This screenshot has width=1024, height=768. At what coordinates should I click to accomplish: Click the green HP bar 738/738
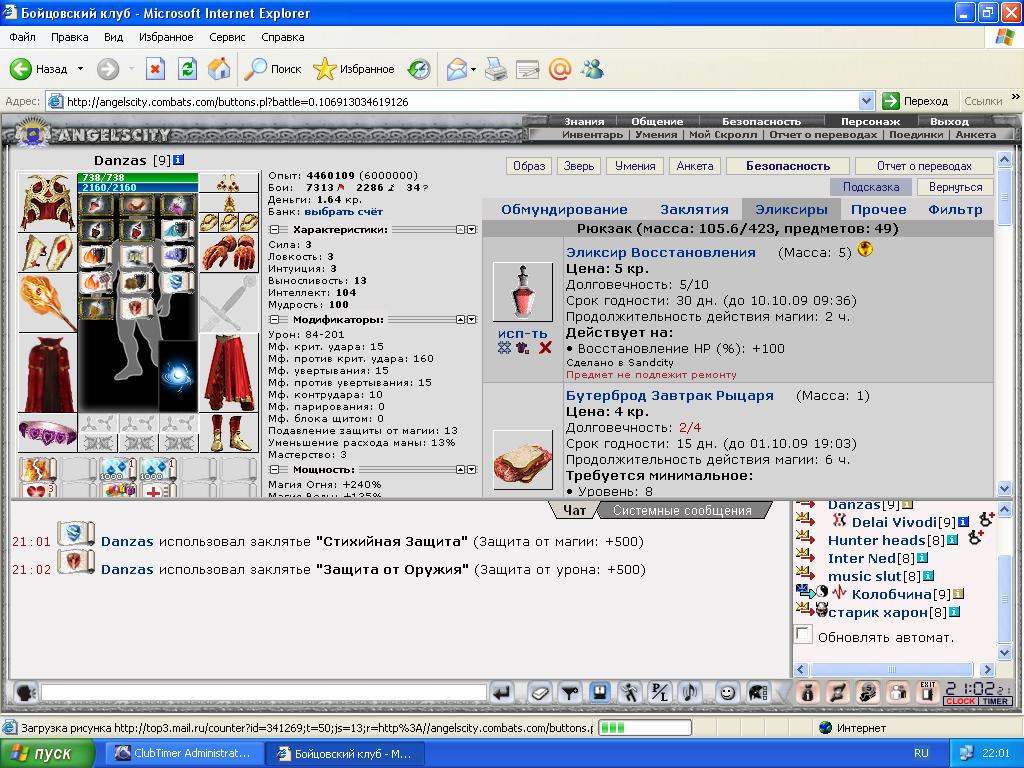click(x=138, y=178)
